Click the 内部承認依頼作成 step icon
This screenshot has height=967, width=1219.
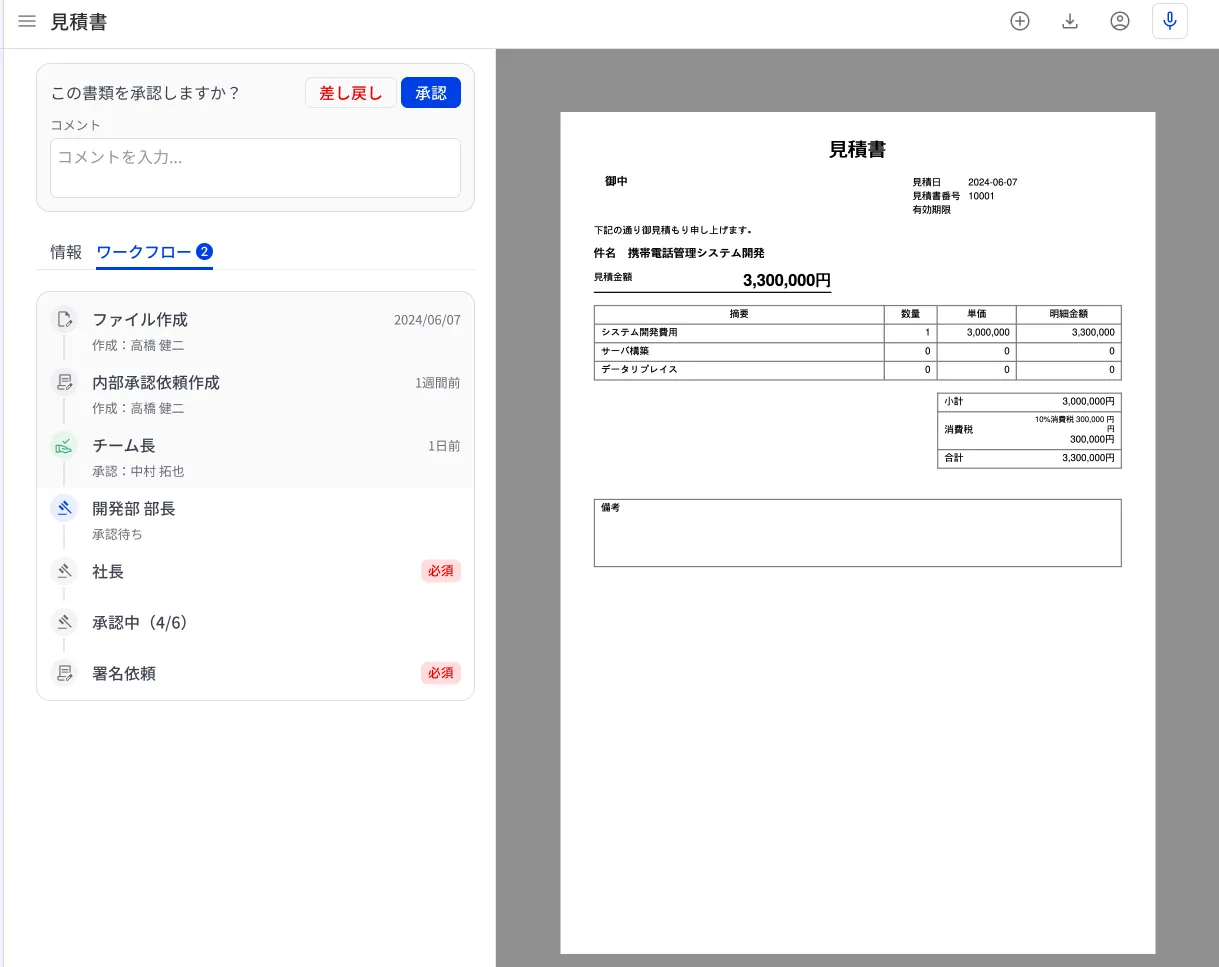pyautogui.click(x=65, y=382)
